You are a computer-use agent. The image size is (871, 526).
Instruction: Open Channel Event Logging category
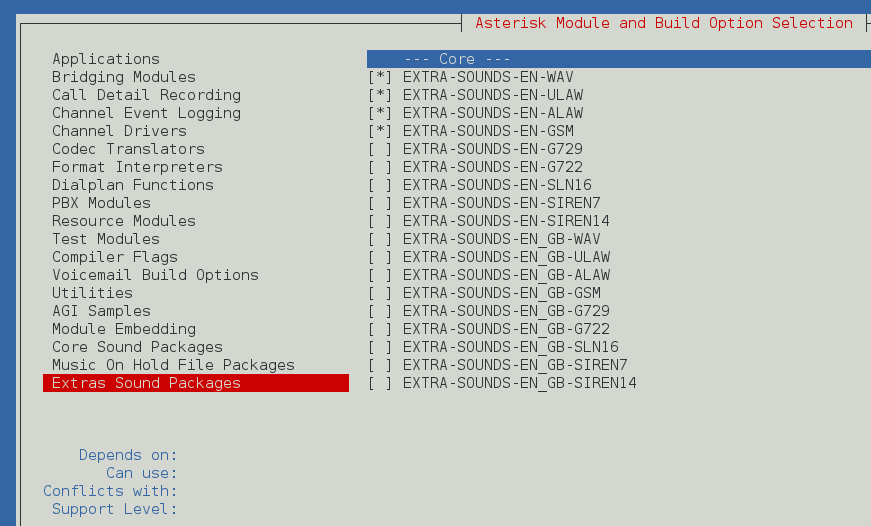coord(147,113)
